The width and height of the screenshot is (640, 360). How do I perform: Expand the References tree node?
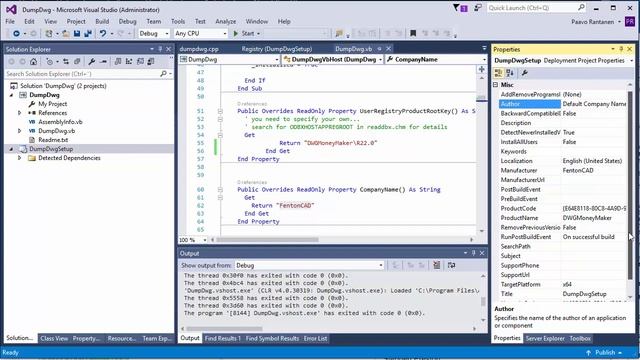[19, 113]
